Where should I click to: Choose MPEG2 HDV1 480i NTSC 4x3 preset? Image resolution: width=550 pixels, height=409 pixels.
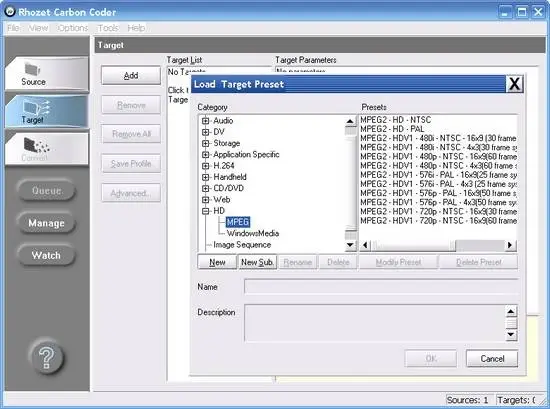click(x=438, y=147)
